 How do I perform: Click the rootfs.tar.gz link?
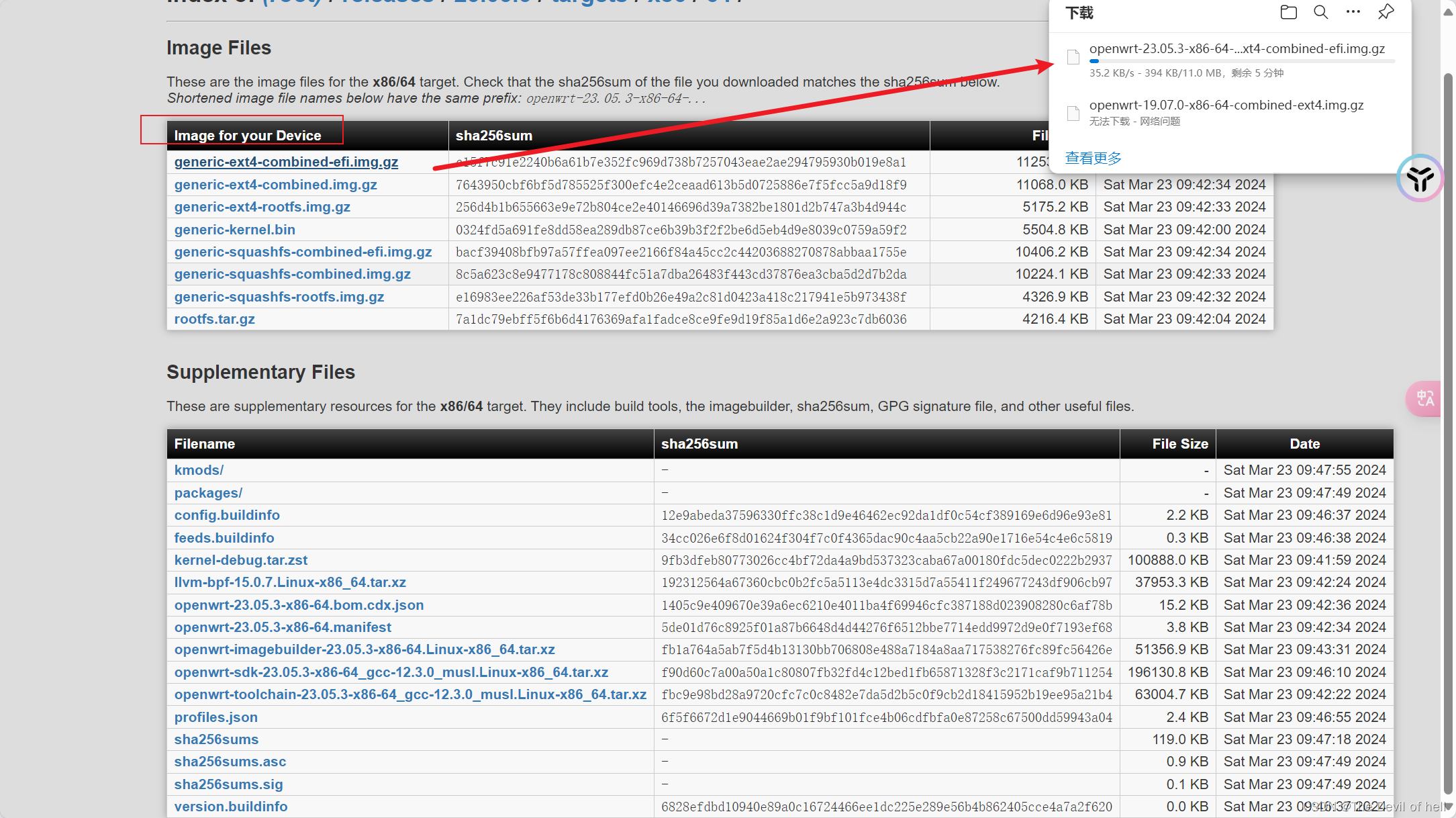(214, 319)
